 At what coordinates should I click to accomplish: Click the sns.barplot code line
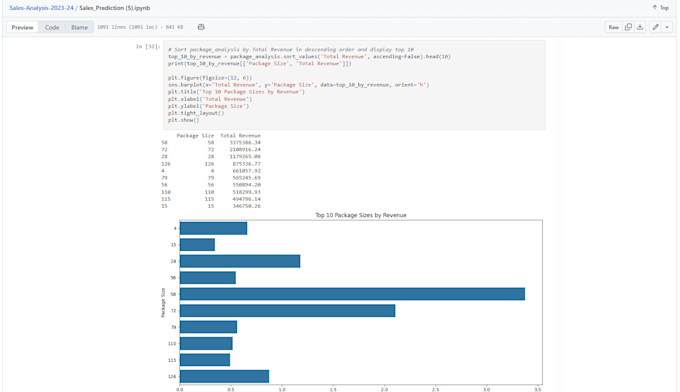[299, 85]
